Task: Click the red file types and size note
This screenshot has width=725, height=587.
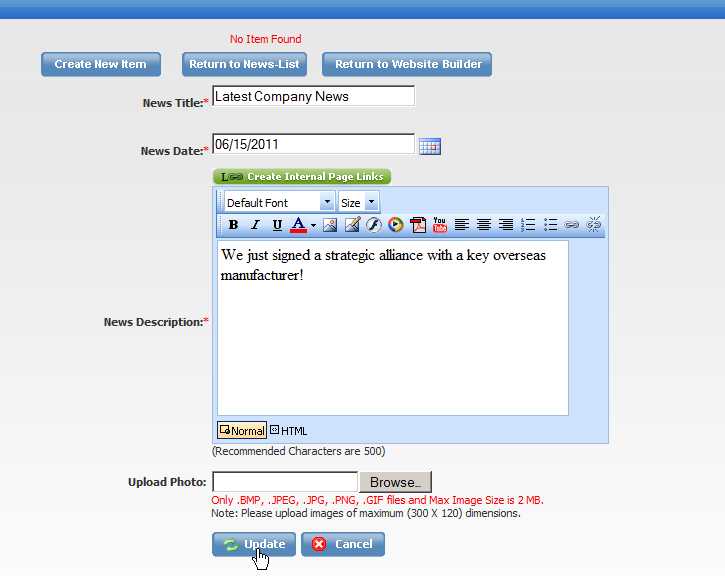Action: (377, 500)
